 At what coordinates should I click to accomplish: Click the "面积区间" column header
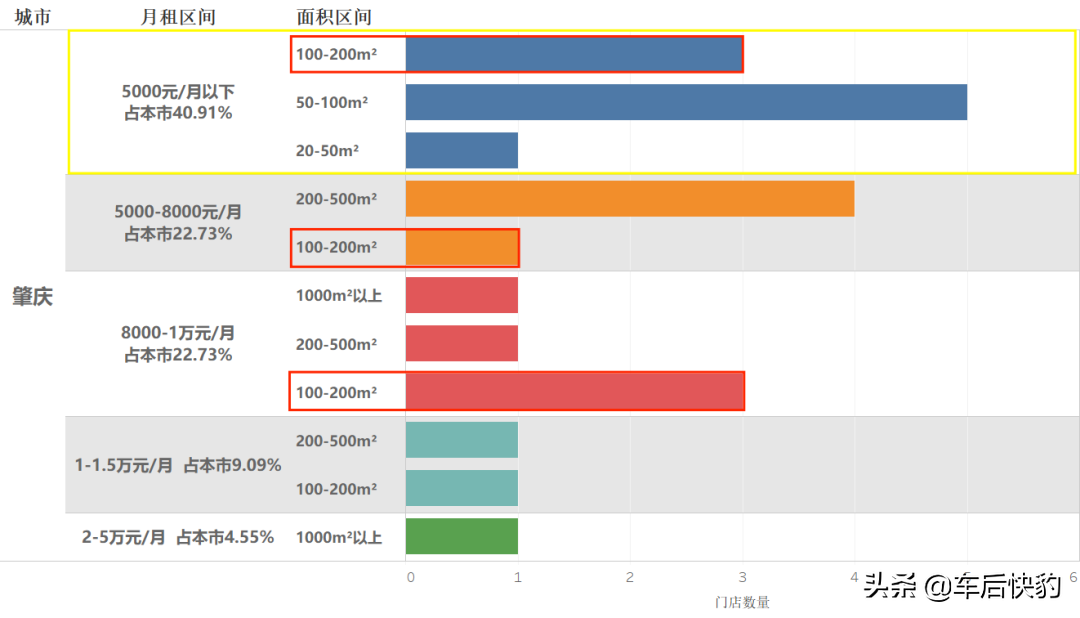coord(334,17)
